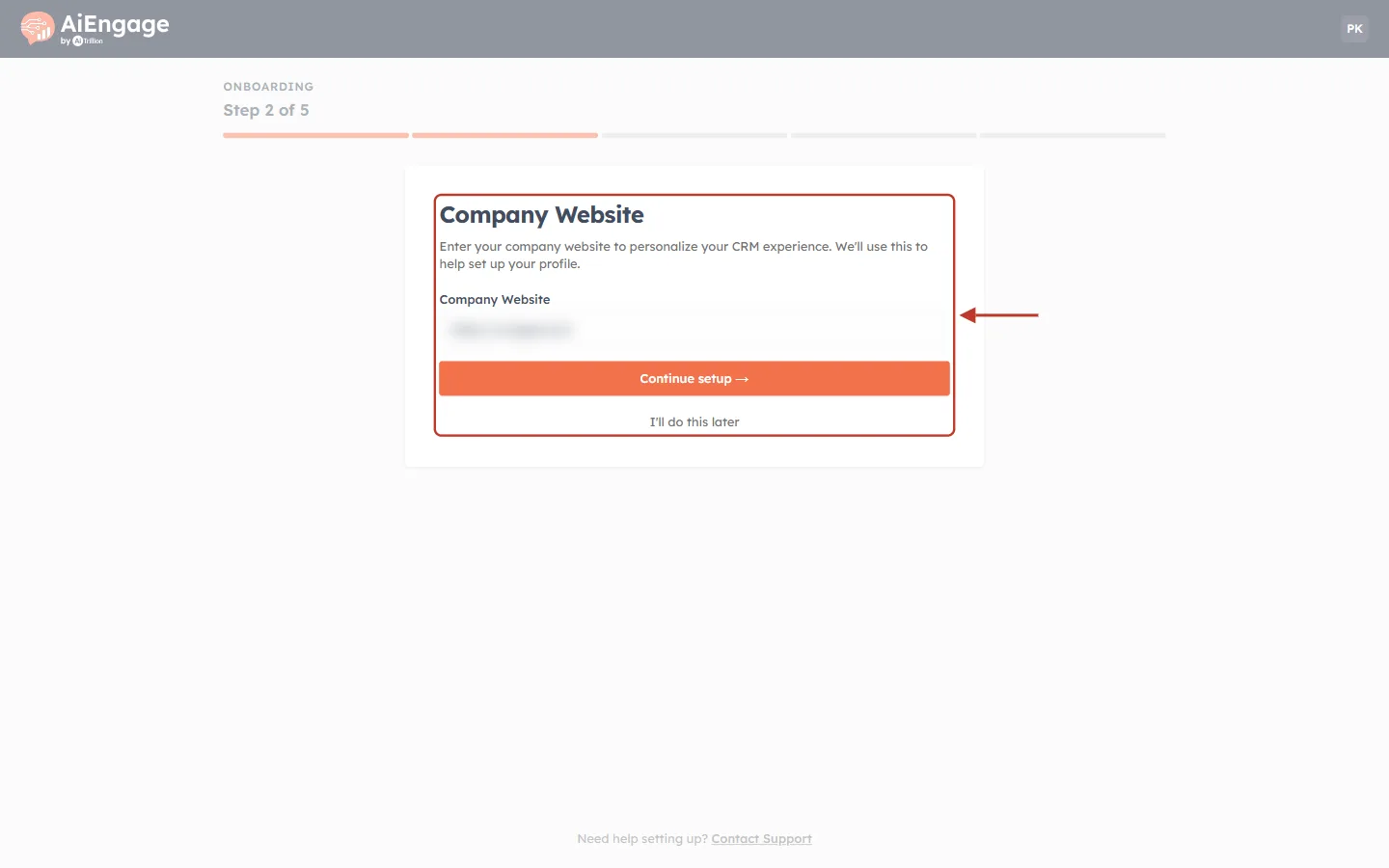1389x868 pixels.
Task: Click the ONBOARDING label
Action: 268,87
